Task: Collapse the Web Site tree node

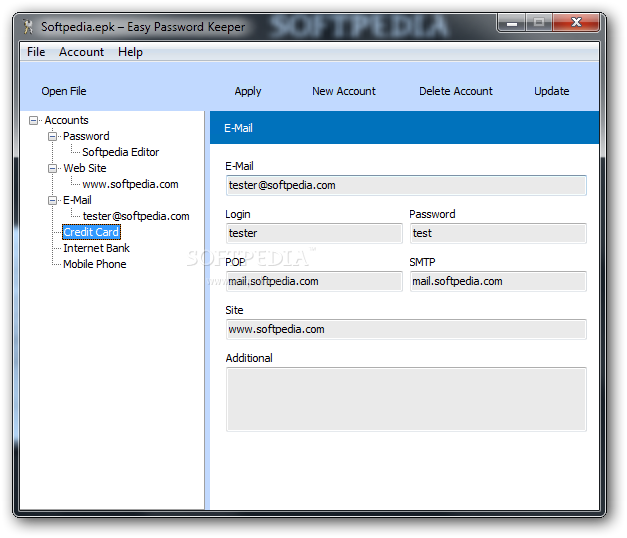Action: [x=52, y=168]
